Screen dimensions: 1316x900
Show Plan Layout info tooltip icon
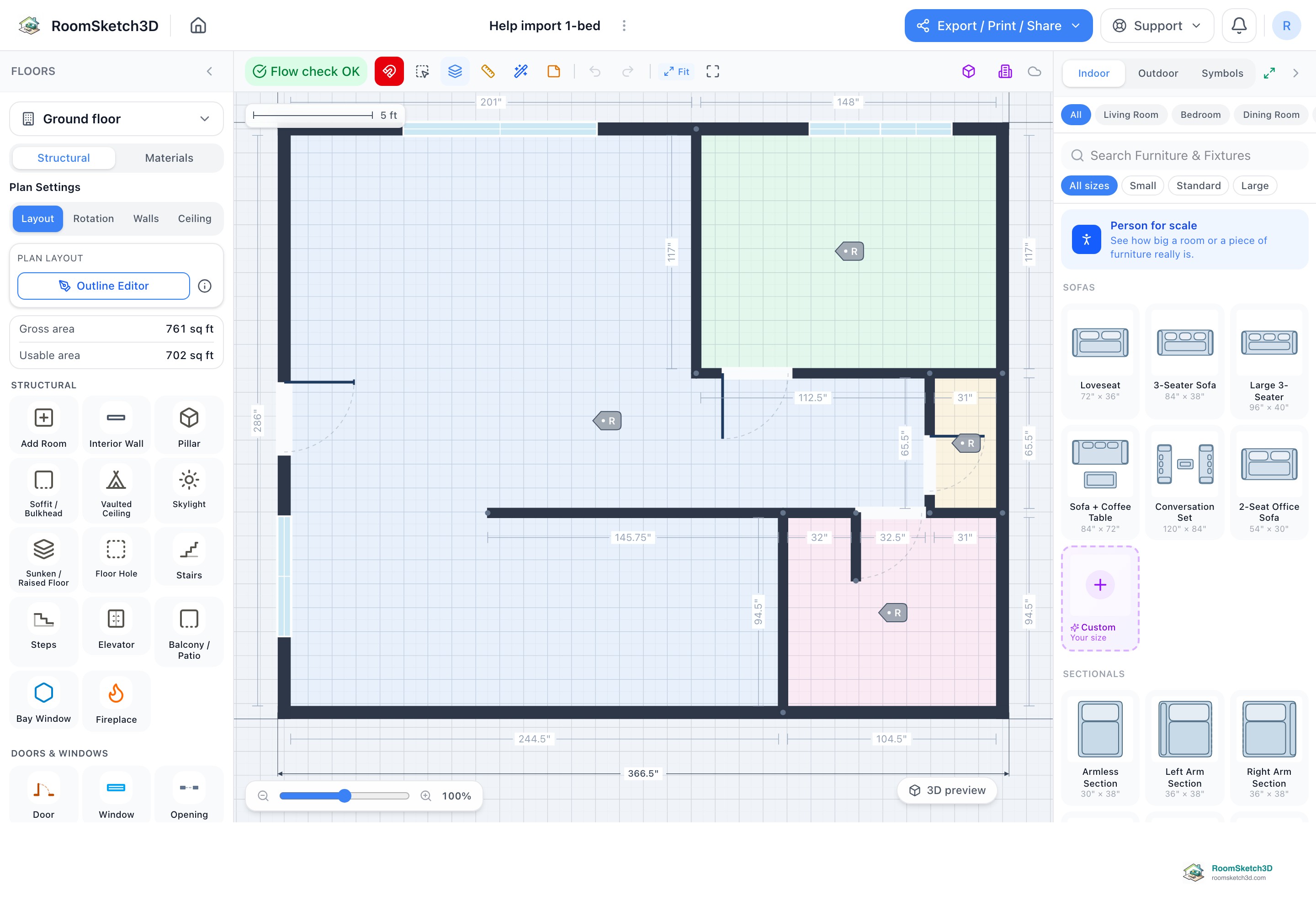tap(204, 286)
